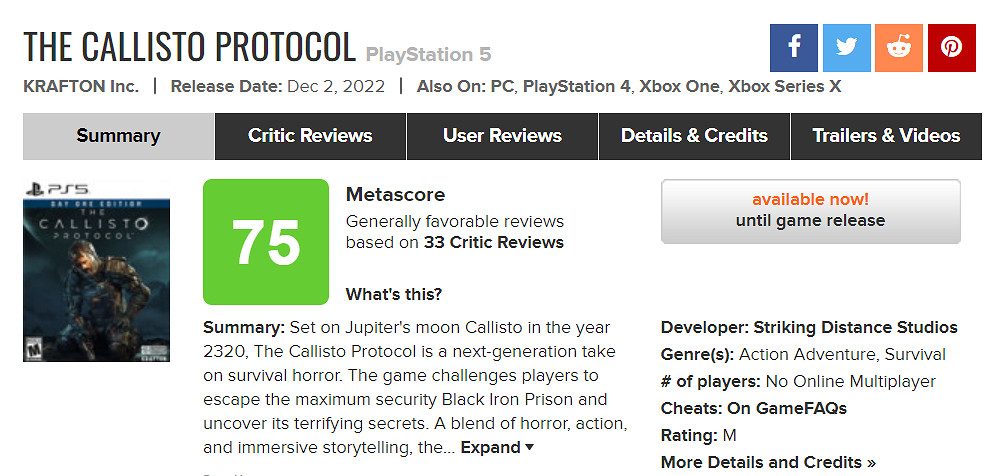Switch to the User Reviews tab

[x=502, y=136]
